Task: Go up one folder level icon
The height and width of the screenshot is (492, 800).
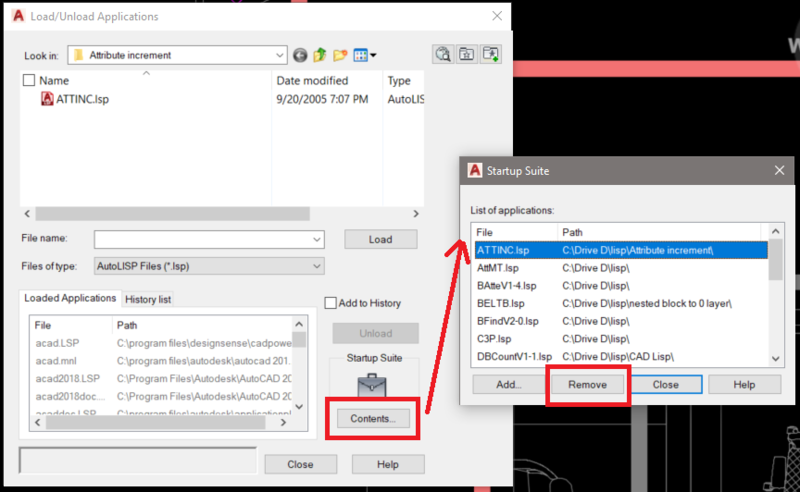Action: 320,55
